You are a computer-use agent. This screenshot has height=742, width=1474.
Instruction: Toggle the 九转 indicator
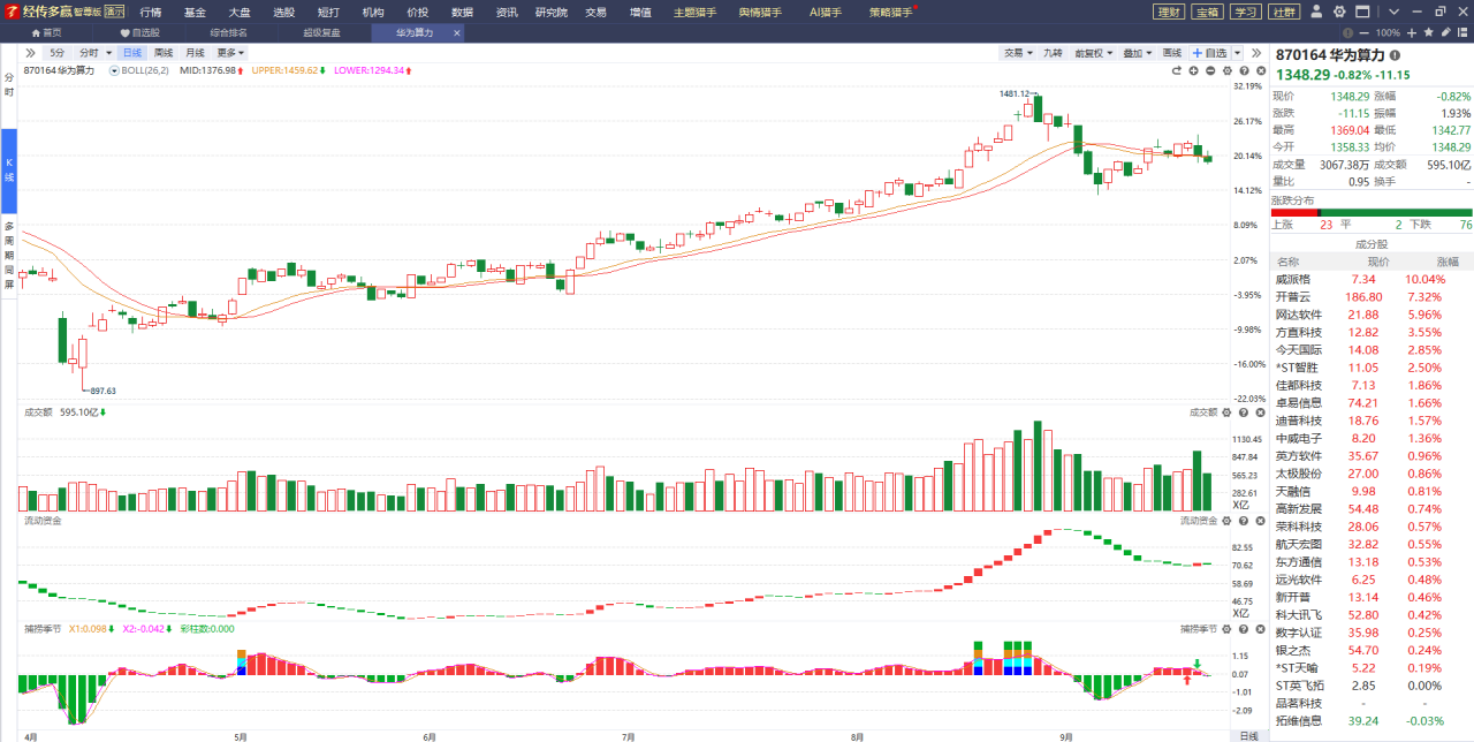(1053, 52)
